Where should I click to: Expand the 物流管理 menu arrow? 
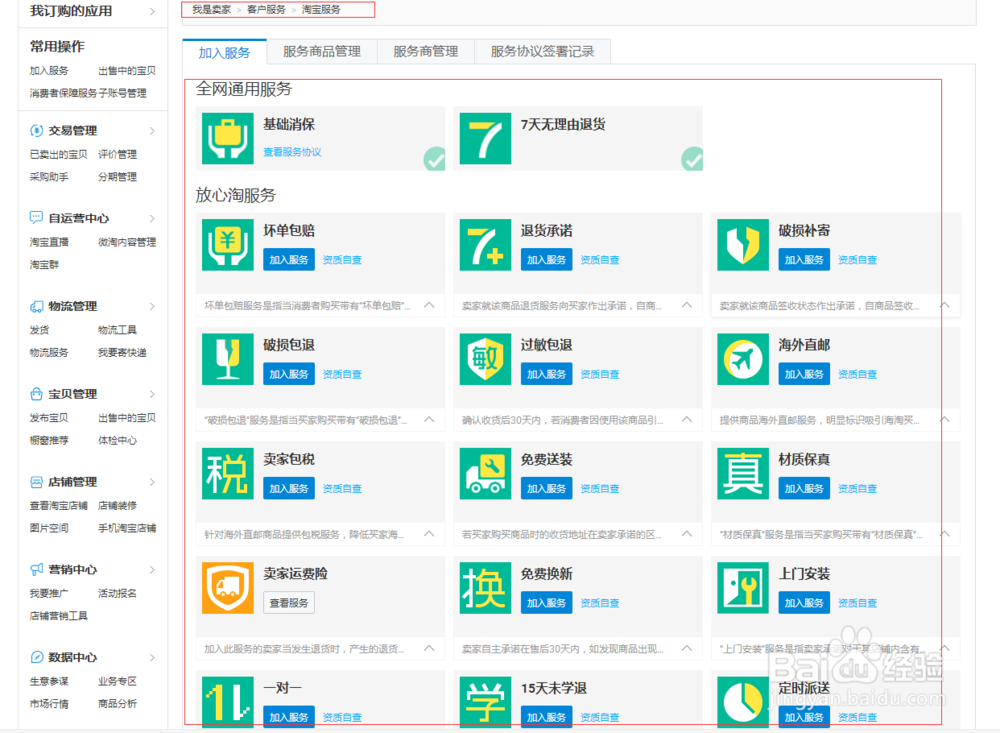coord(152,306)
